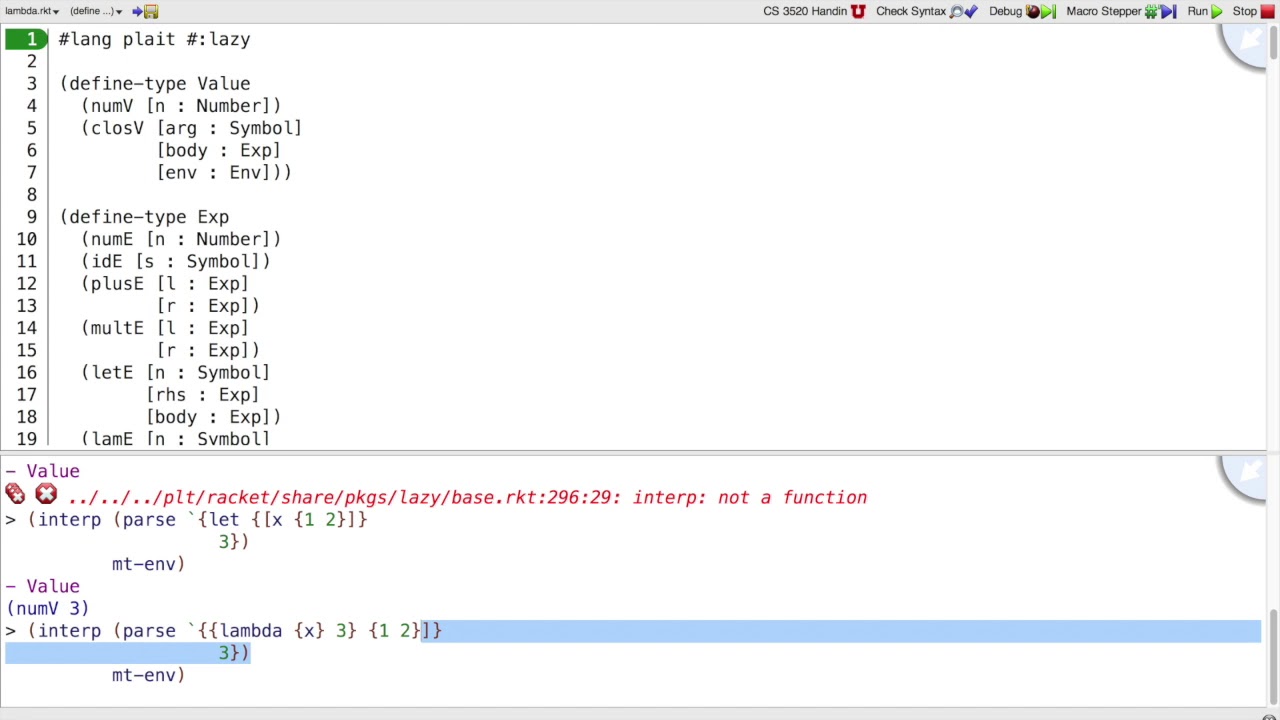Screen dimensions: 1280x720
Task: Launch the Macro Stepper
Action: click(1121, 11)
